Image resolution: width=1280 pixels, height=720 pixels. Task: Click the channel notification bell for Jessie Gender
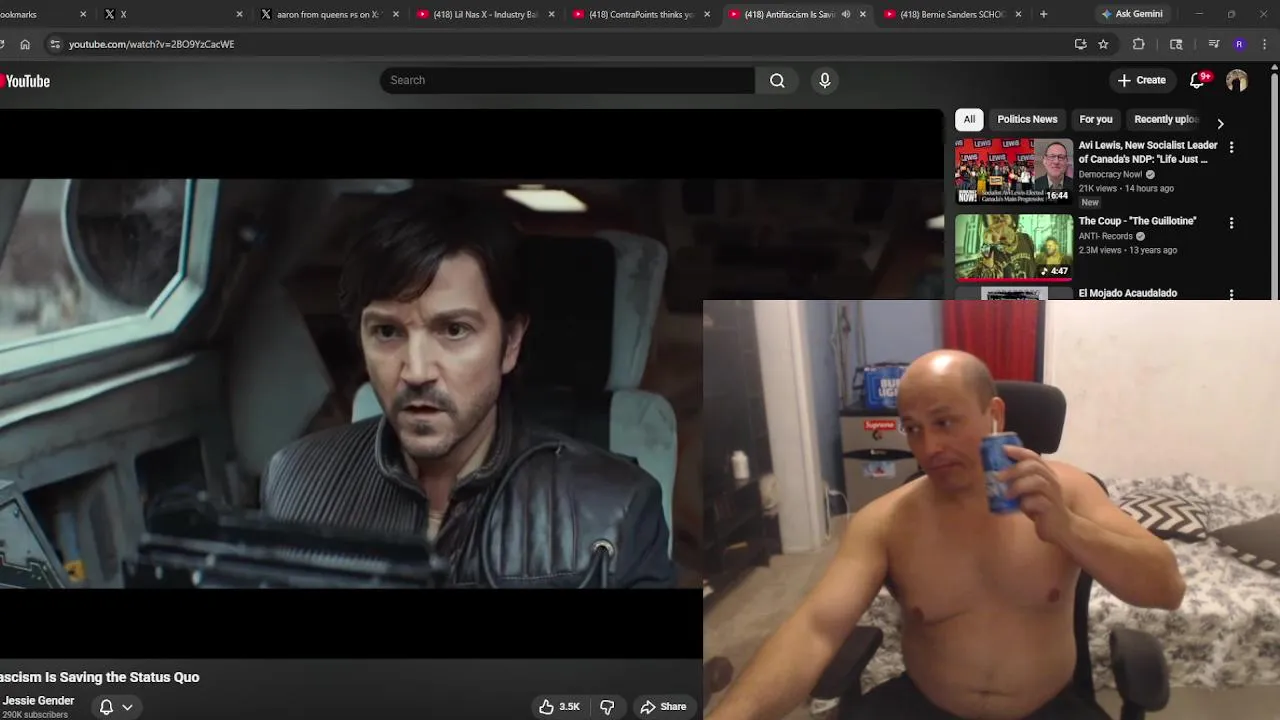[106, 707]
